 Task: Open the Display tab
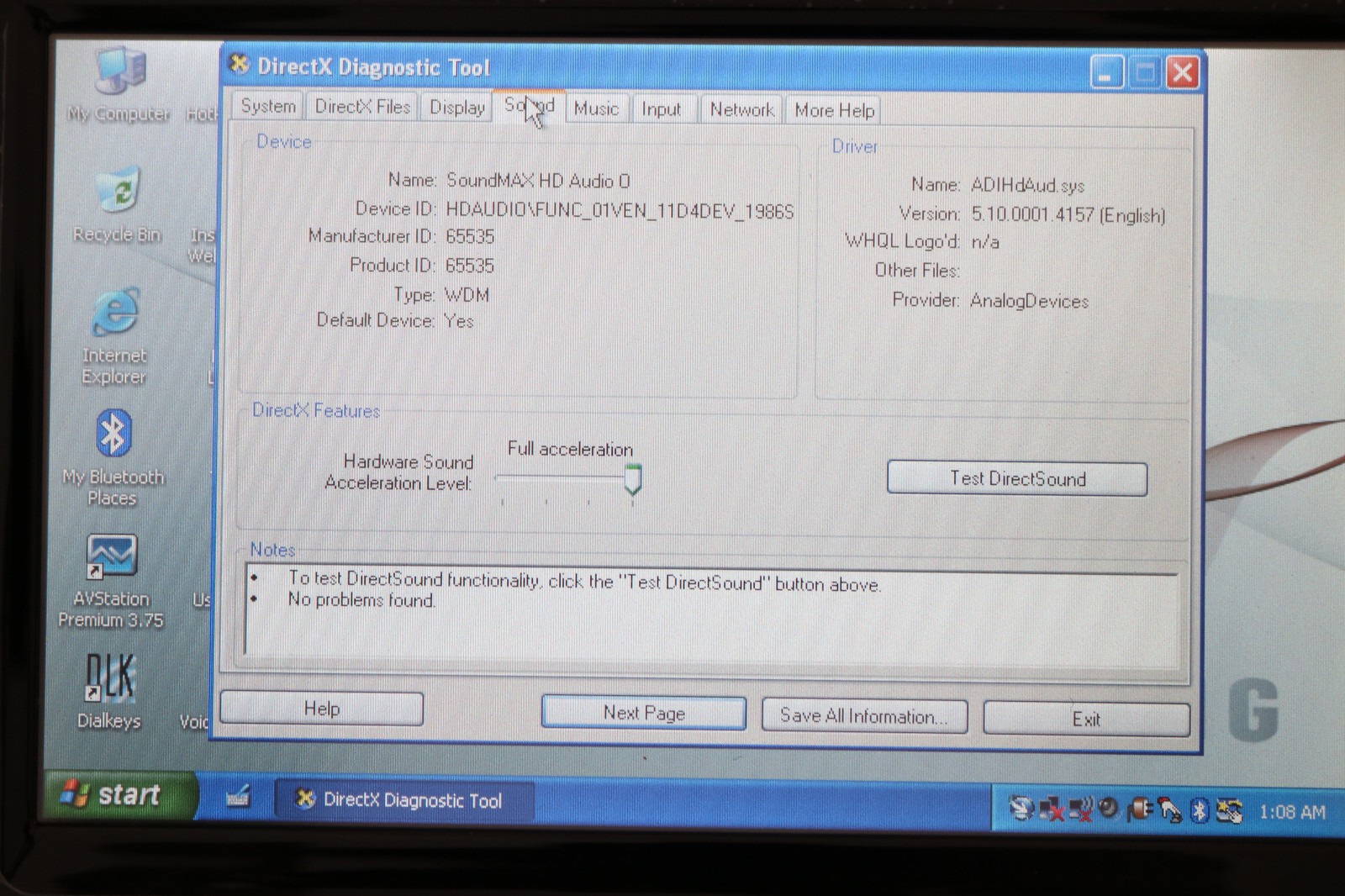[457, 108]
